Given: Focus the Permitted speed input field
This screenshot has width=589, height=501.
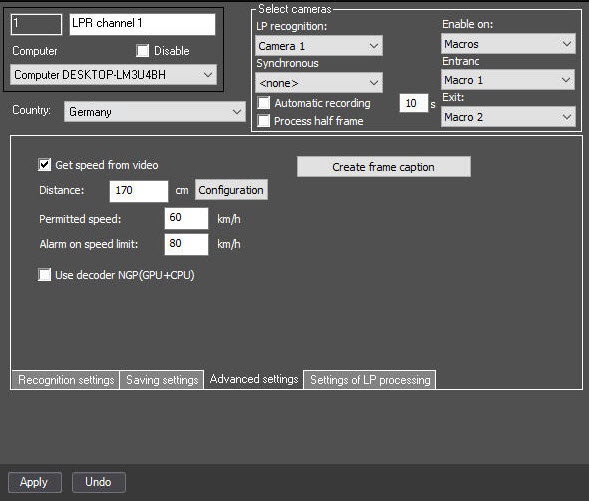Looking at the screenshot, I should (x=186, y=218).
